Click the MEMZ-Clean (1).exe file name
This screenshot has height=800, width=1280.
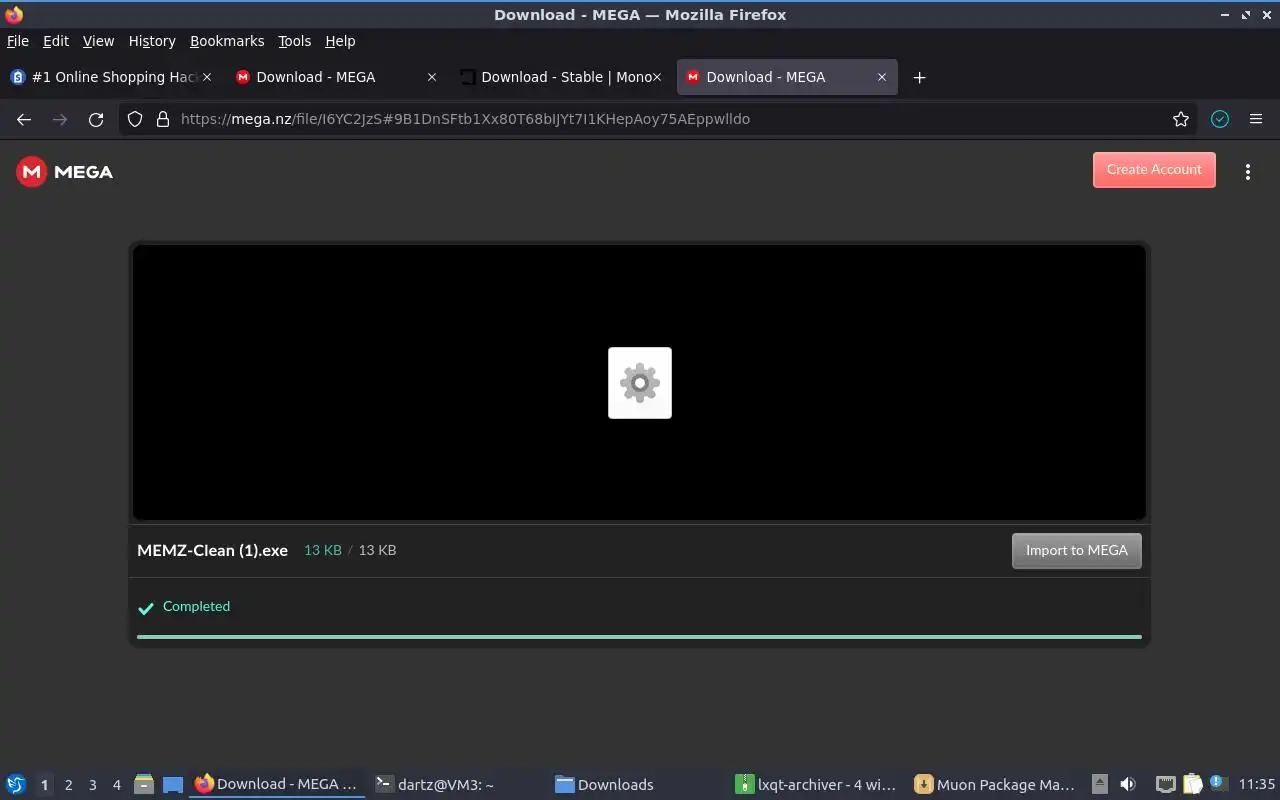click(x=212, y=550)
